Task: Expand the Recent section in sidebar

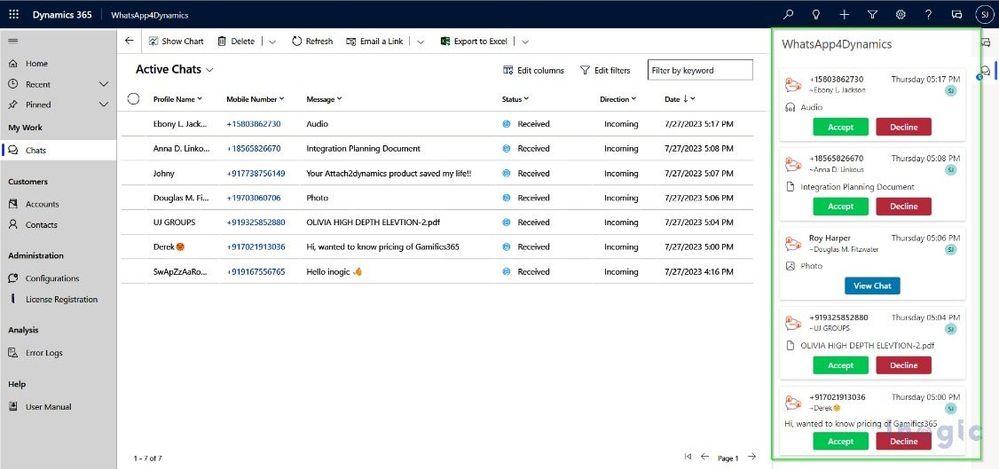Action: pos(104,84)
